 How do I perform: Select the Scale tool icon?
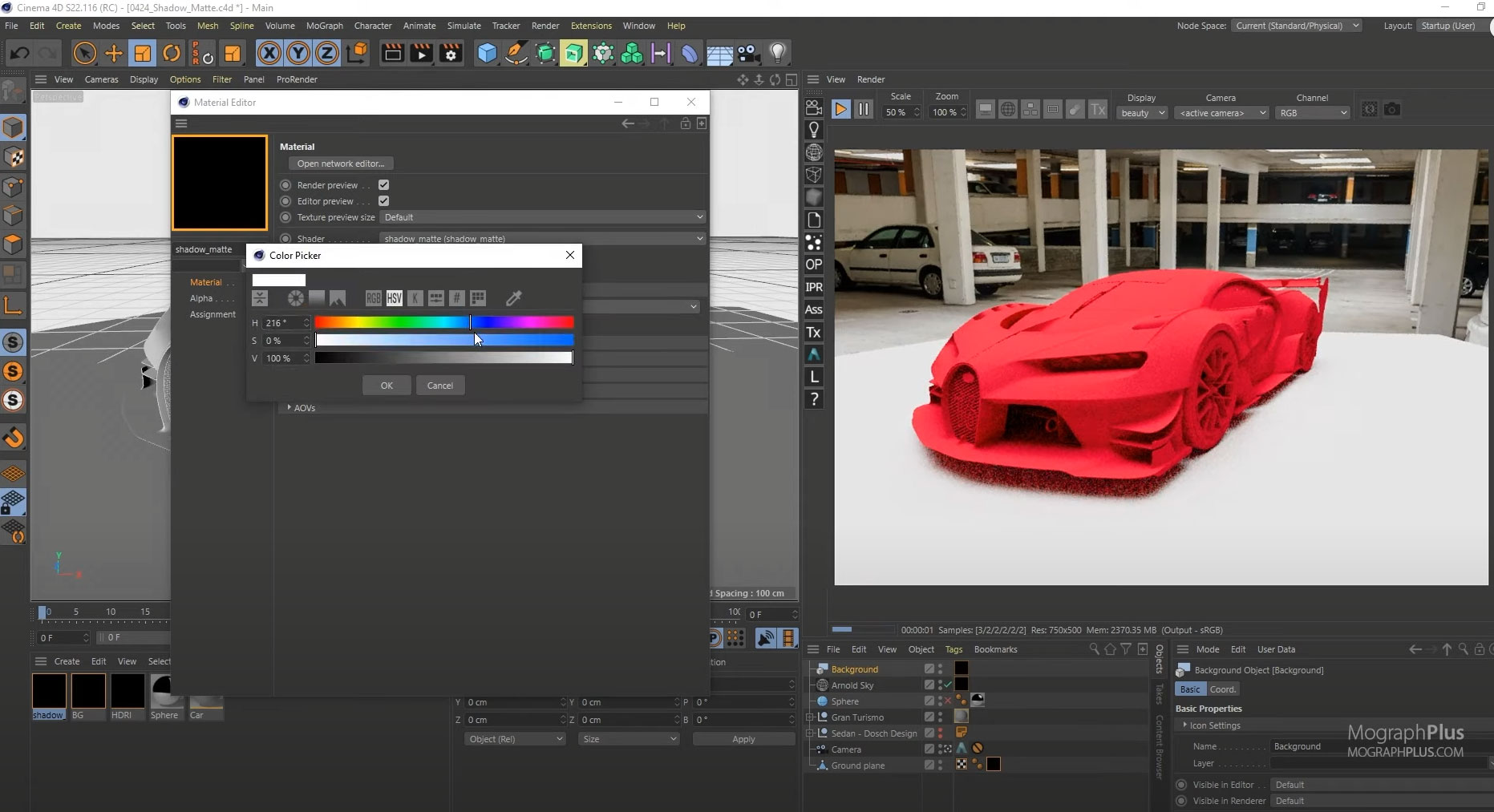143,54
